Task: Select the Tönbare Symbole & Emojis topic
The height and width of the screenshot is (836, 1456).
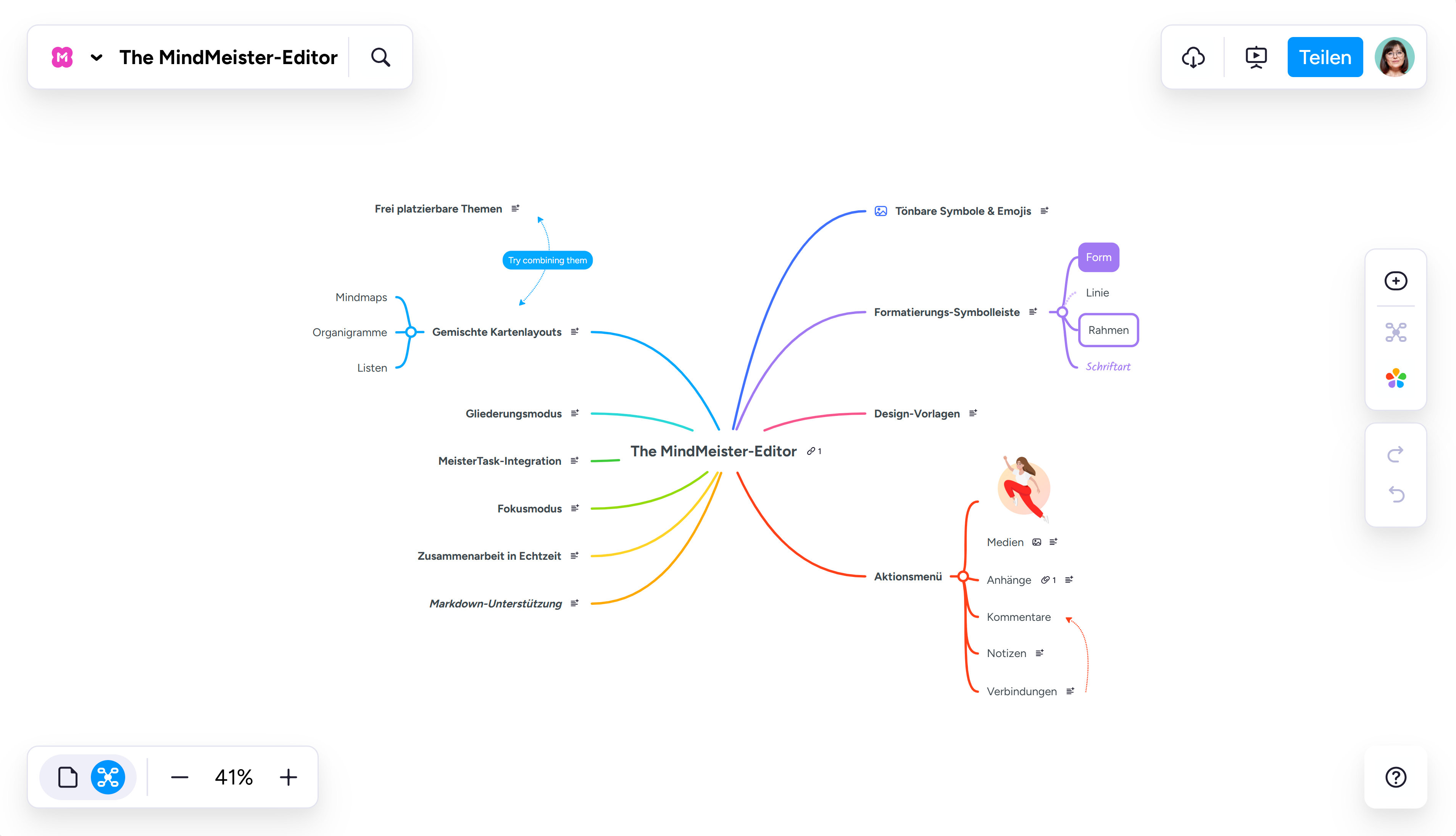Action: tap(963, 211)
